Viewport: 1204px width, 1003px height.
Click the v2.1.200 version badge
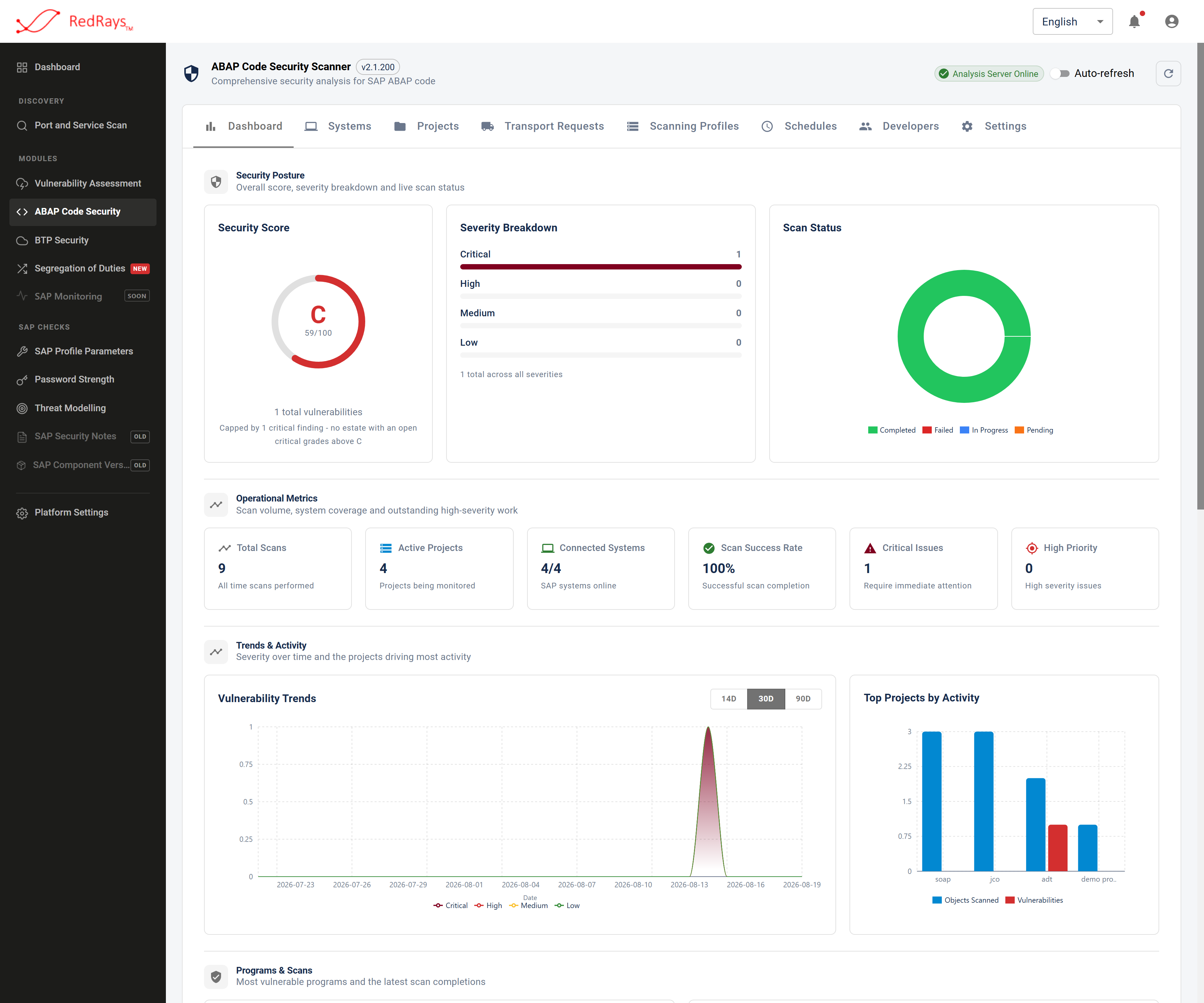coord(378,67)
